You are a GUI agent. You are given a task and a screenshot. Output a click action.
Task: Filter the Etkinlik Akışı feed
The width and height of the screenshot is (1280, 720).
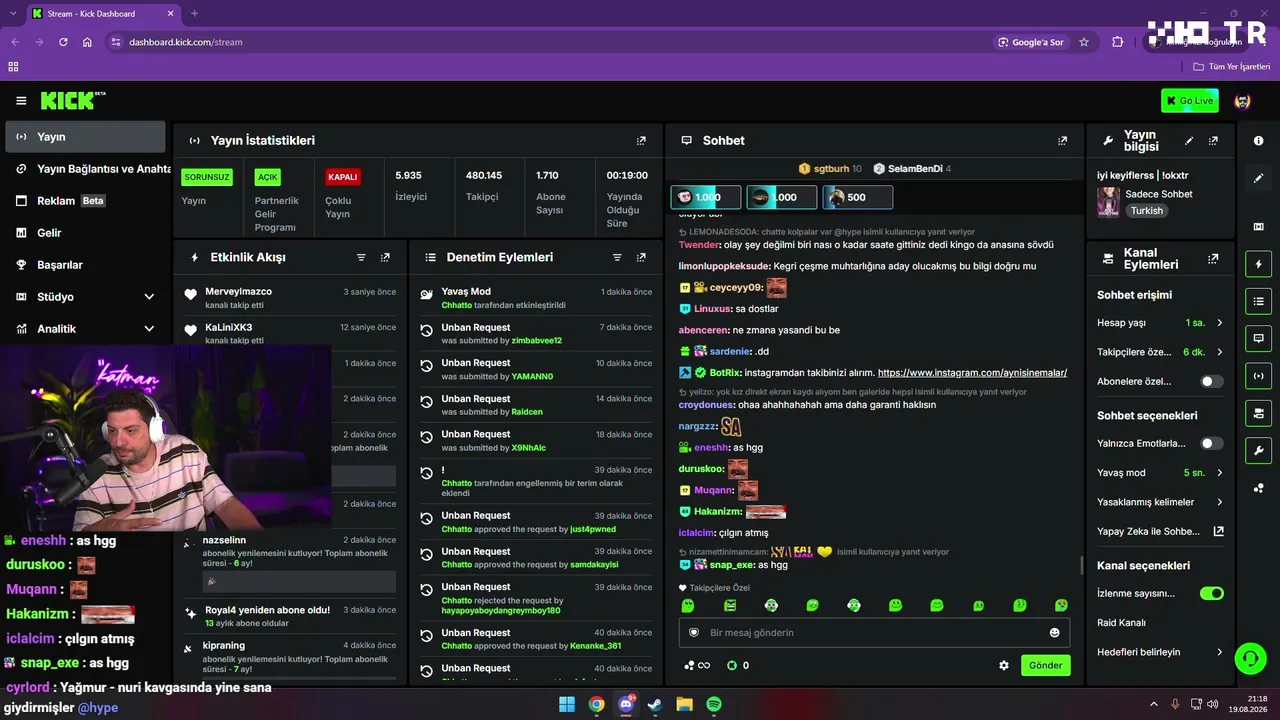pyautogui.click(x=362, y=257)
